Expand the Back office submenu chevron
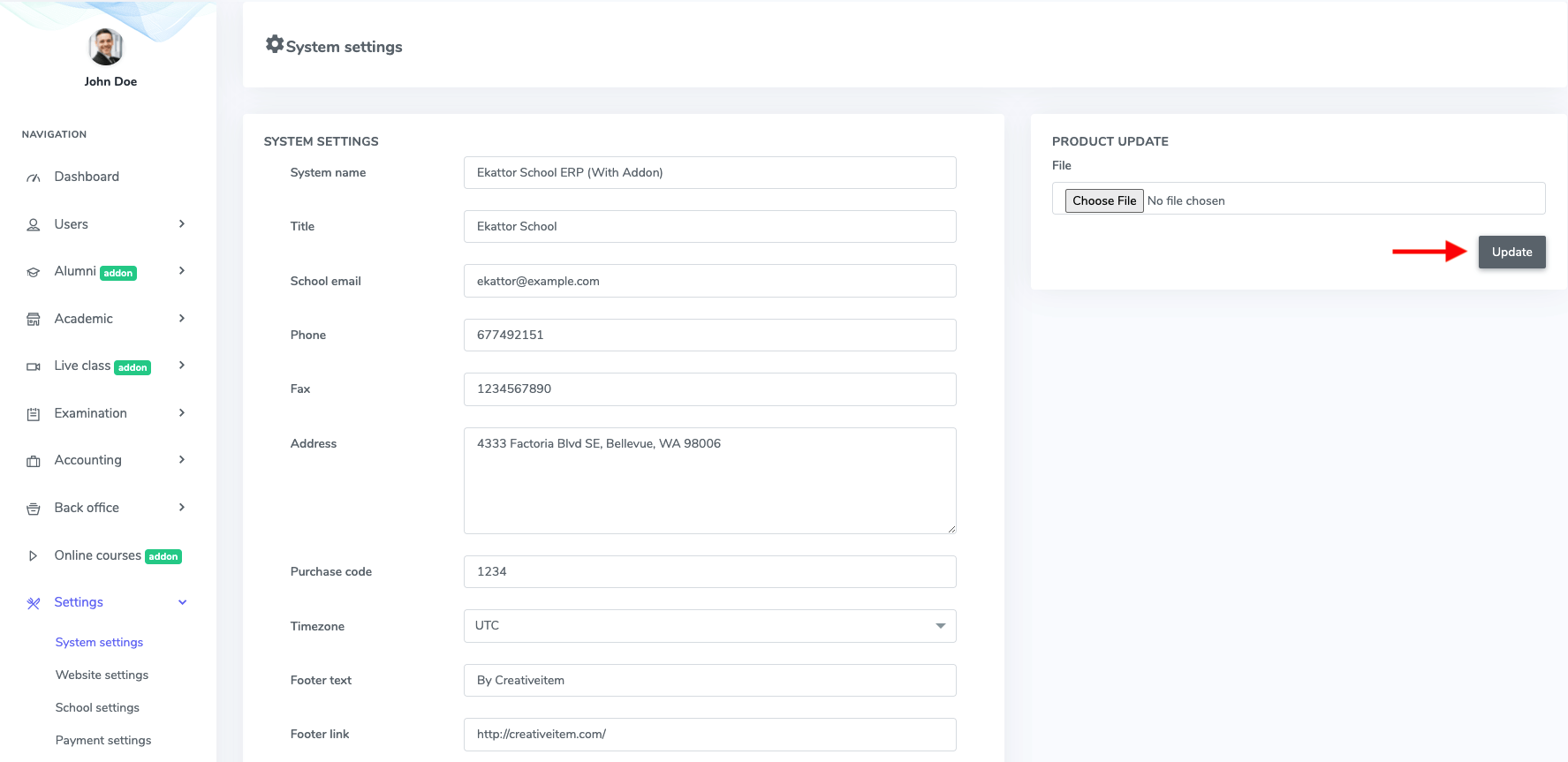This screenshot has height=762, width=1568. click(x=182, y=508)
